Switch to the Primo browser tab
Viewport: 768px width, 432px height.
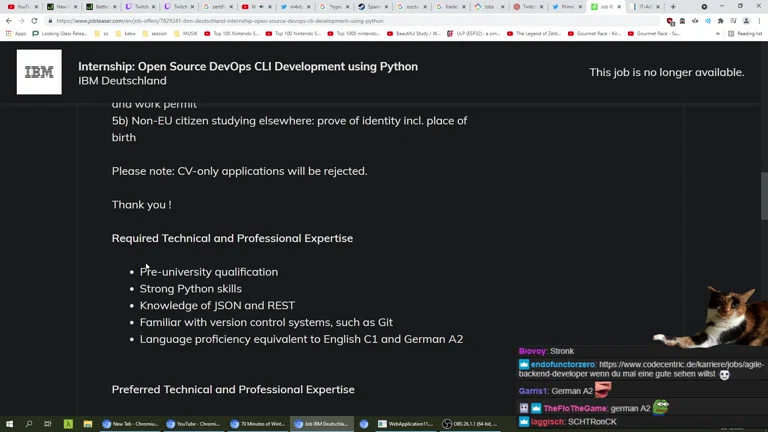pyautogui.click(x=567, y=7)
